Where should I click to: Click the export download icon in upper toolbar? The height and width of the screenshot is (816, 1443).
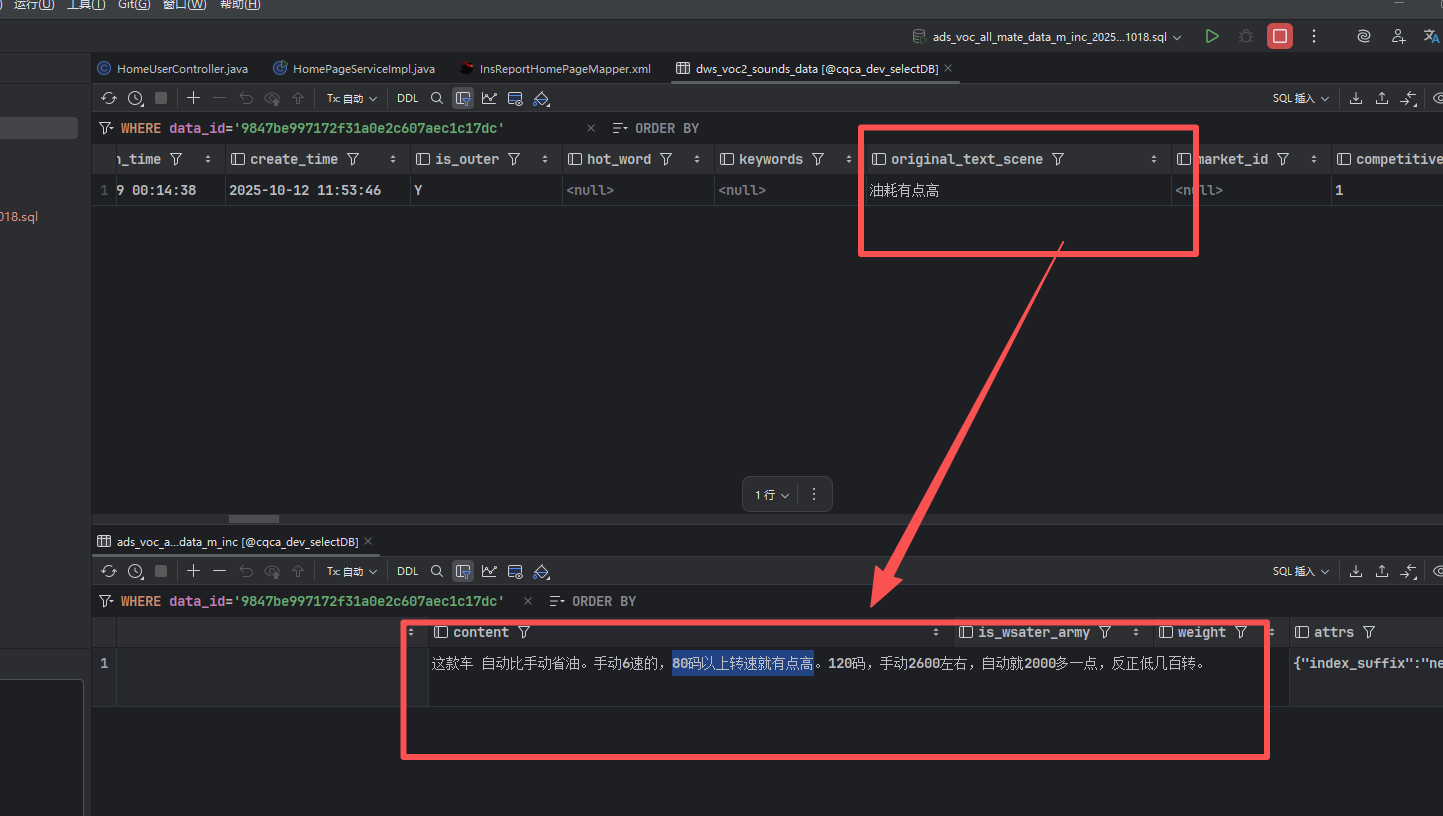1356,99
